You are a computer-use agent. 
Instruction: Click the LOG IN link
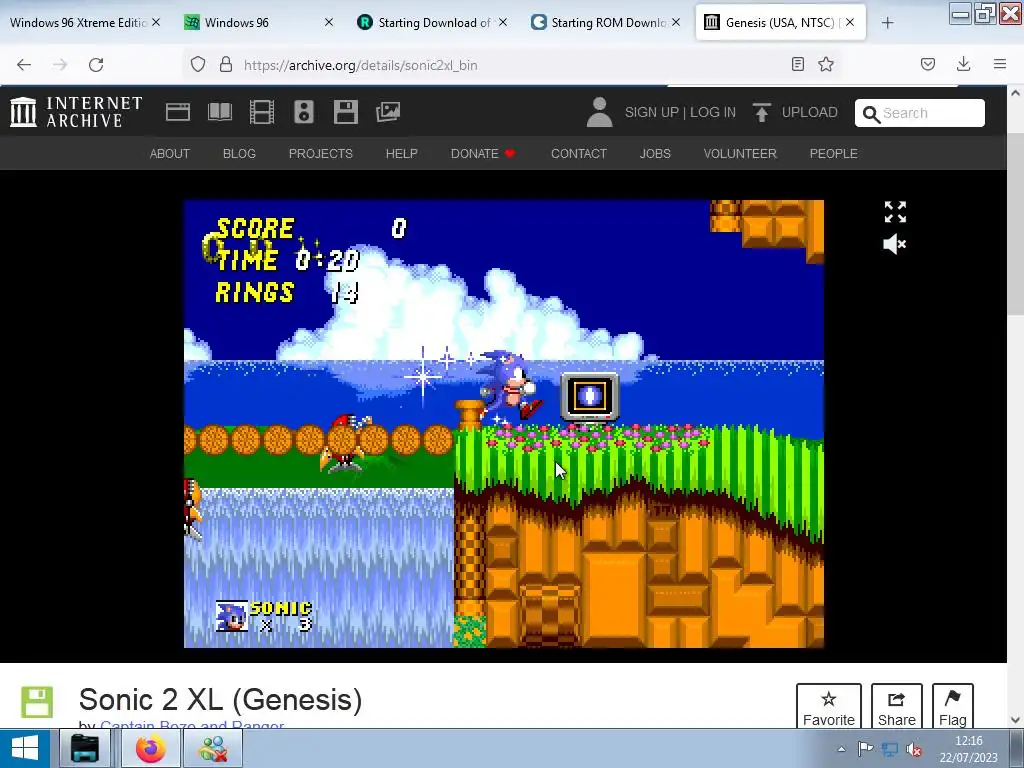[x=712, y=112]
